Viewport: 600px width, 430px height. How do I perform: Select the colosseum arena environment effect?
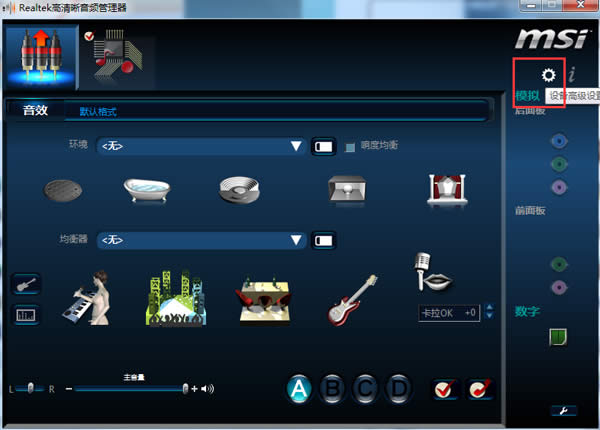coord(240,190)
